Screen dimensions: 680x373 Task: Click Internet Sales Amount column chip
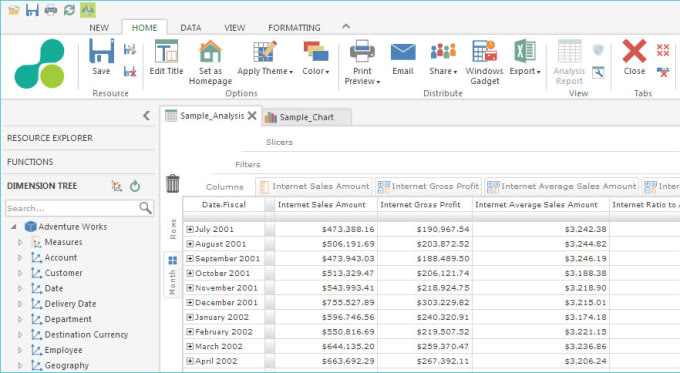click(314, 186)
